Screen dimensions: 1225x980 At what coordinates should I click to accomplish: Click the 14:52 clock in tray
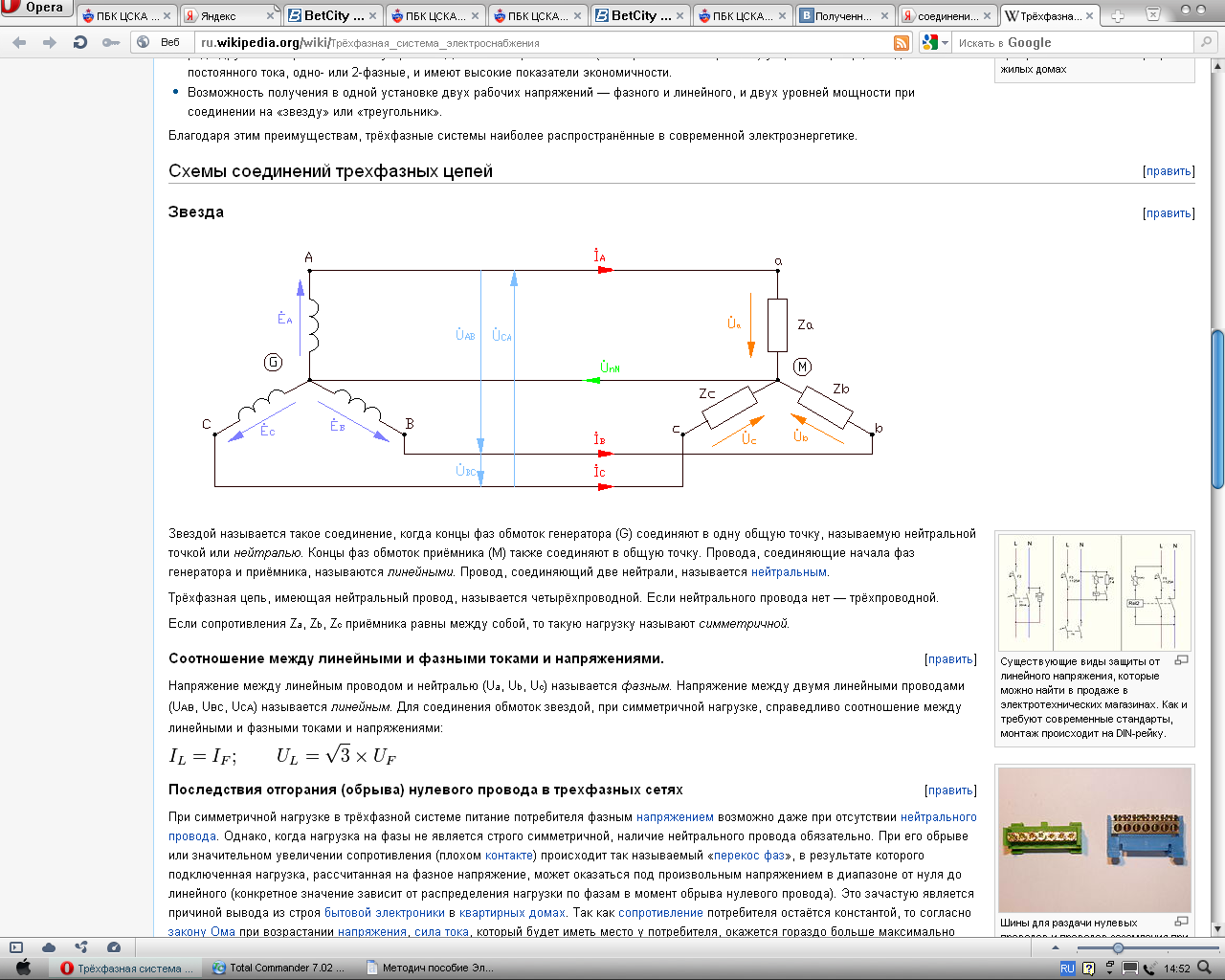(1177, 969)
